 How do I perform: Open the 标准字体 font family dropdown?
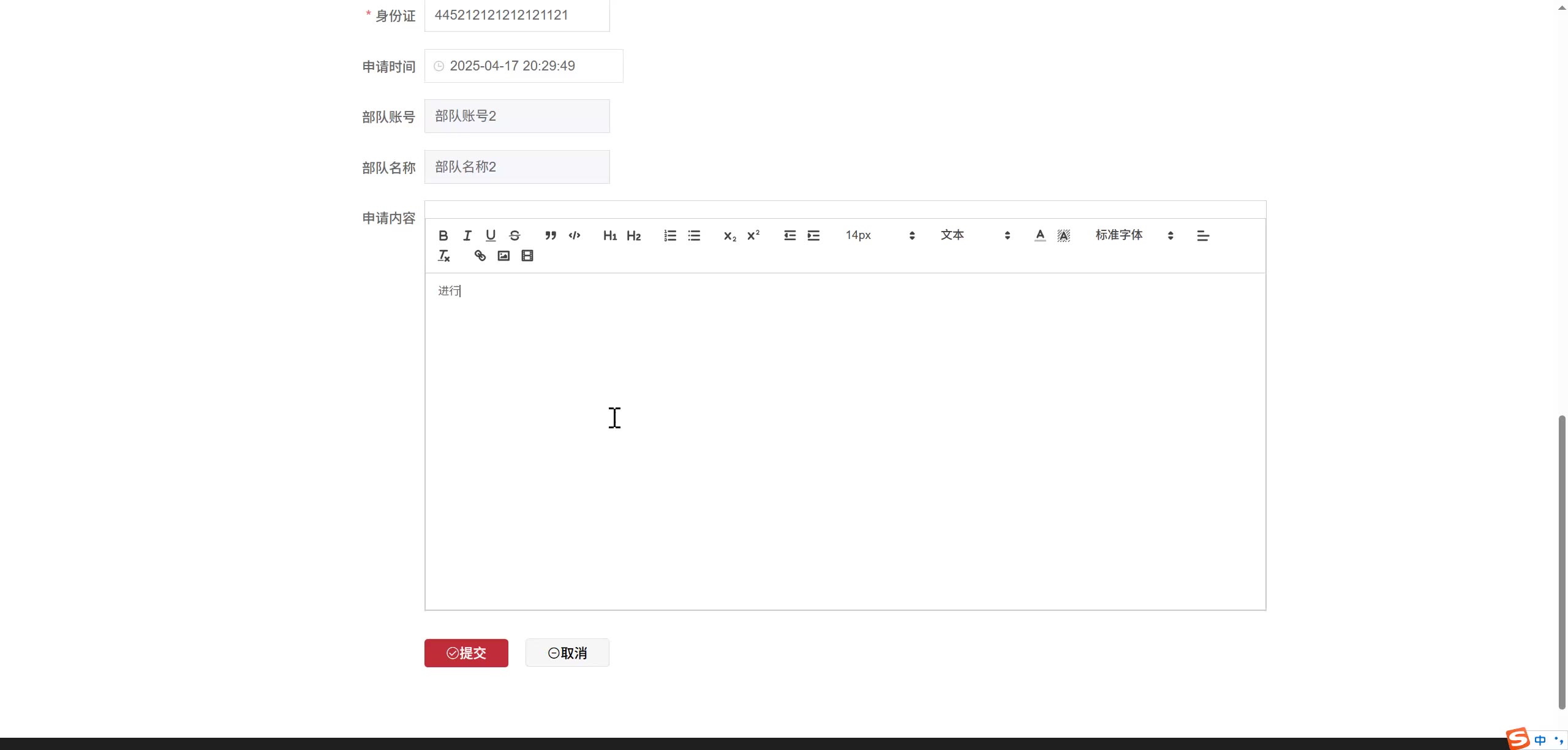pos(1134,235)
